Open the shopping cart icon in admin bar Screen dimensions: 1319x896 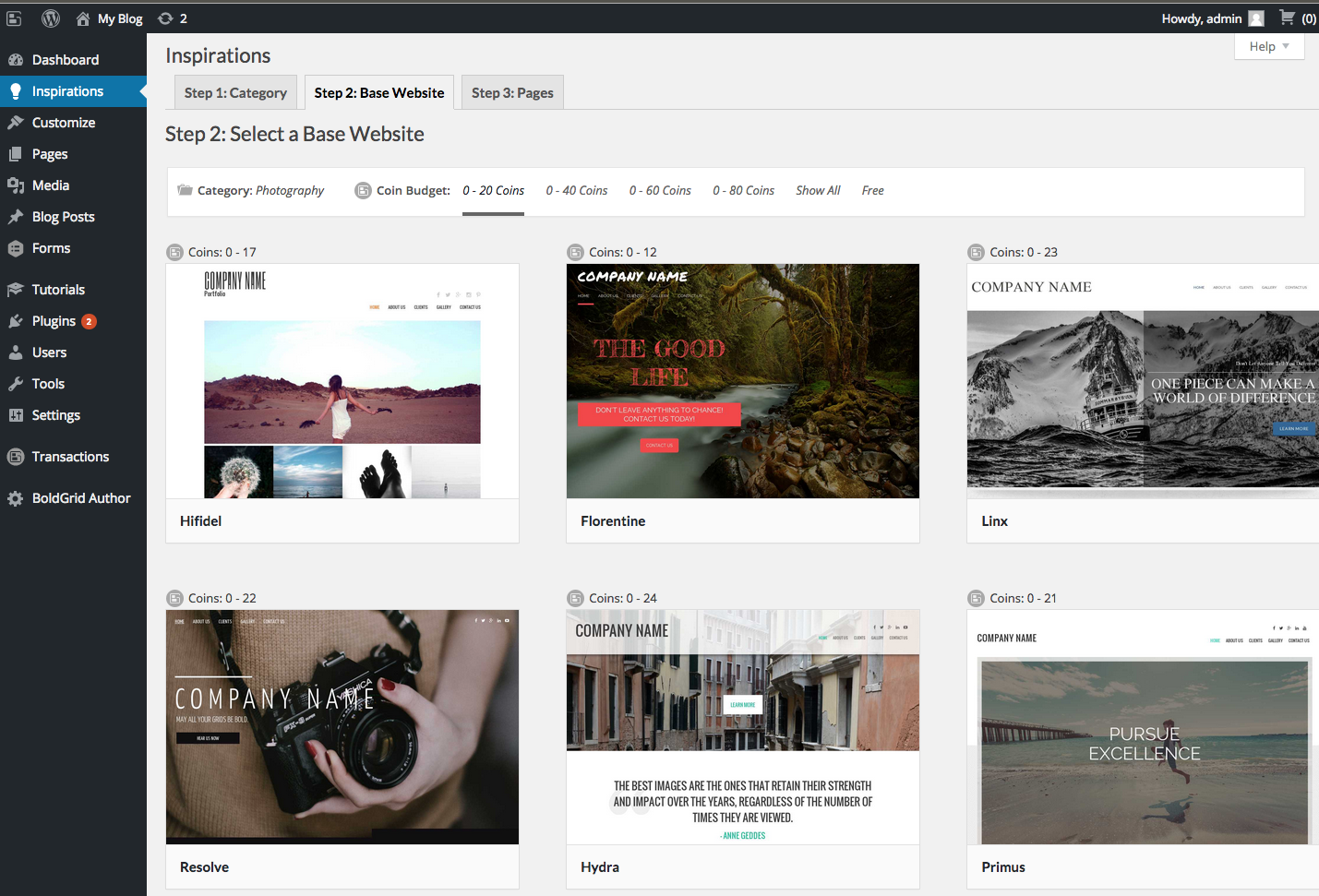(x=1287, y=18)
